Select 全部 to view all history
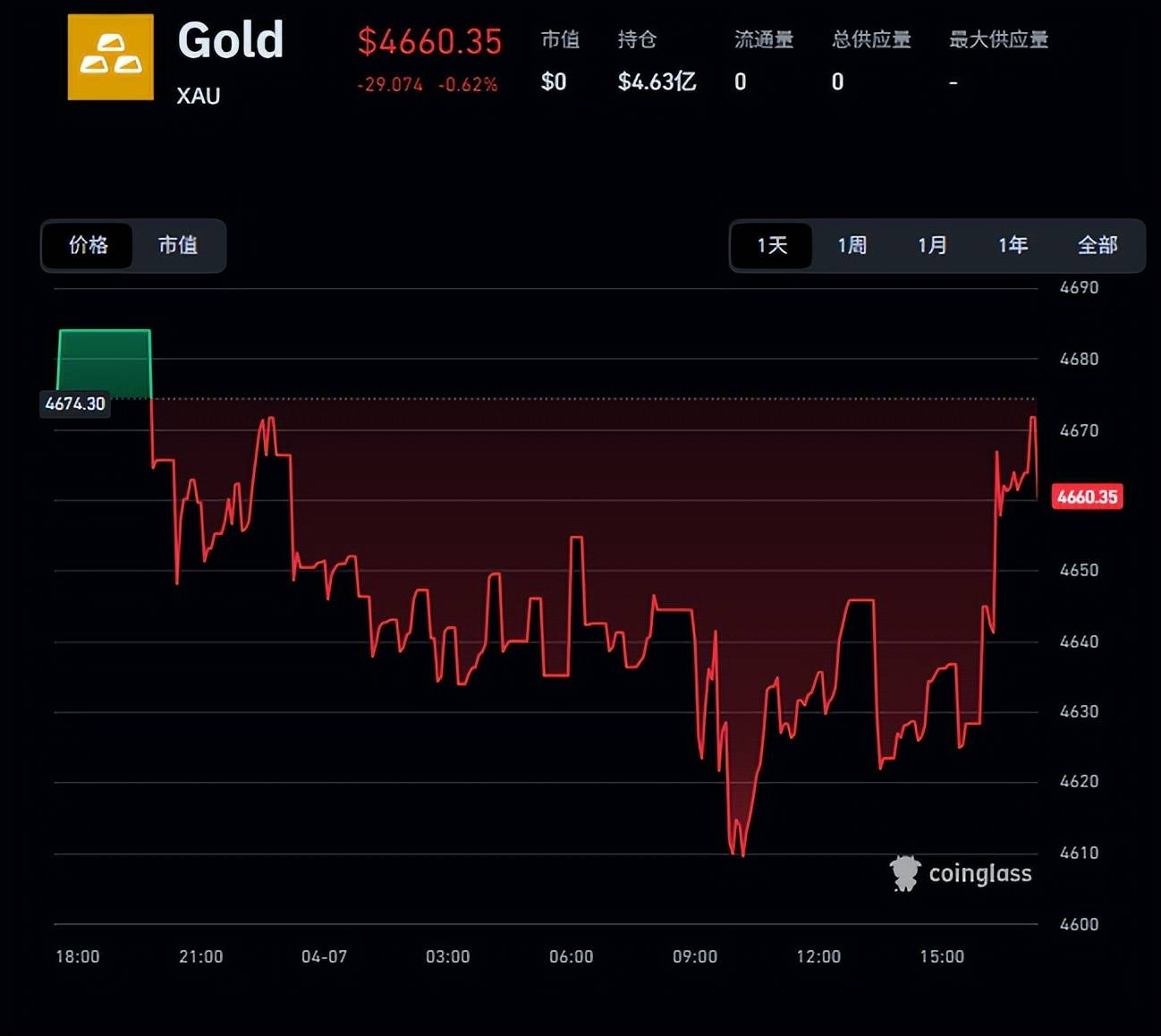The image size is (1161, 1036). pyautogui.click(x=1097, y=245)
